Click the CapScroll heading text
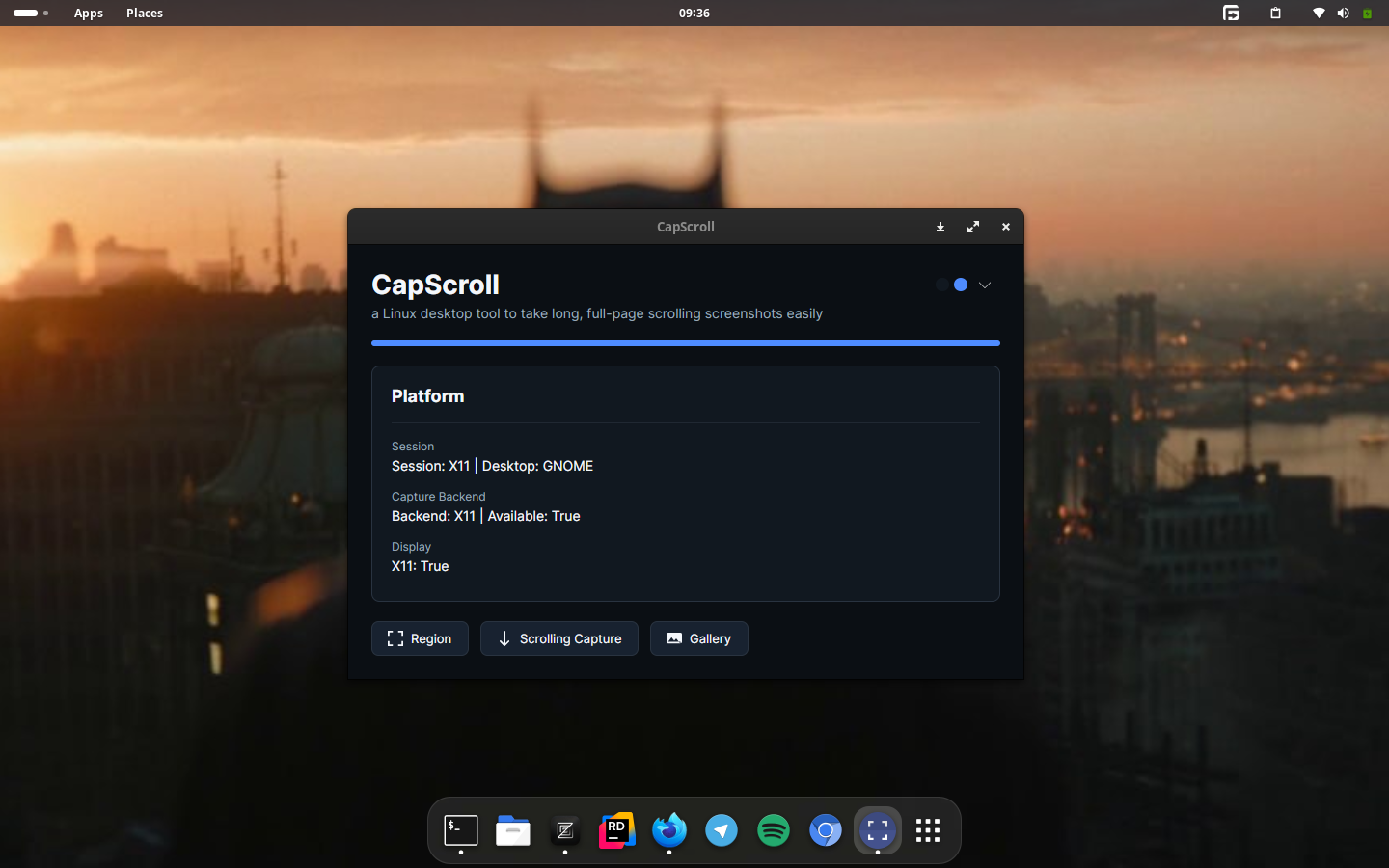The height and width of the screenshot is (868, 1389). click(x=436, y=285)
